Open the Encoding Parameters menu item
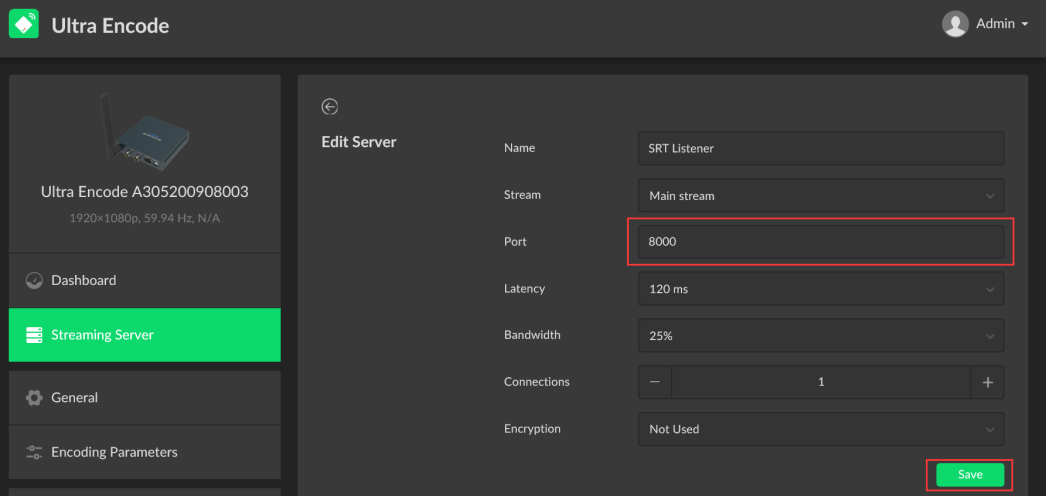The height and width of the screenshot is (496, 1046). click(x=145, y=452)
